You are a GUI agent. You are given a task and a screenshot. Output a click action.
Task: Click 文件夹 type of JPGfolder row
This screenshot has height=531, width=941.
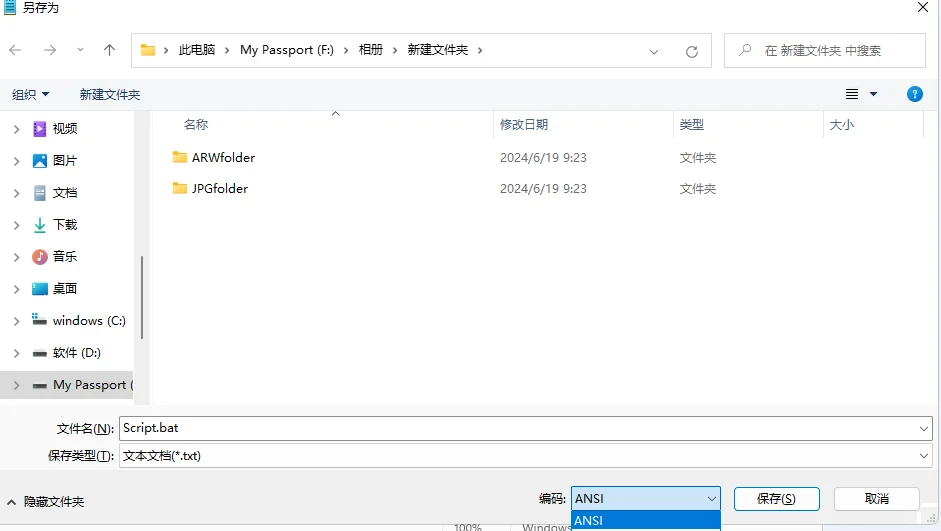[x=697, y=188]
